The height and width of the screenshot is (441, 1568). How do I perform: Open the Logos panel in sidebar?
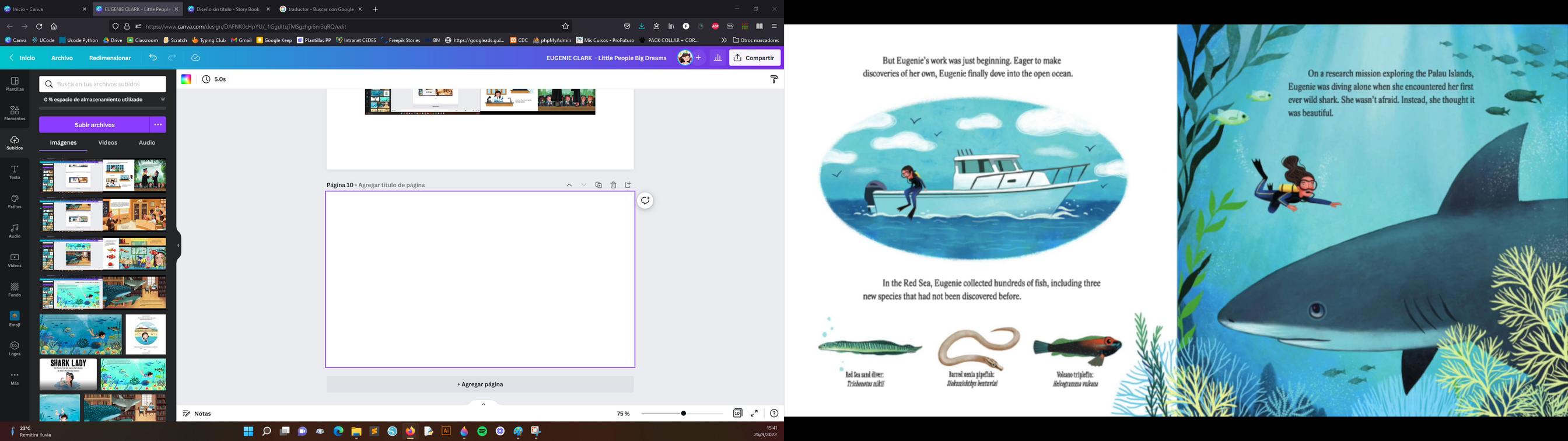point(15,349)
